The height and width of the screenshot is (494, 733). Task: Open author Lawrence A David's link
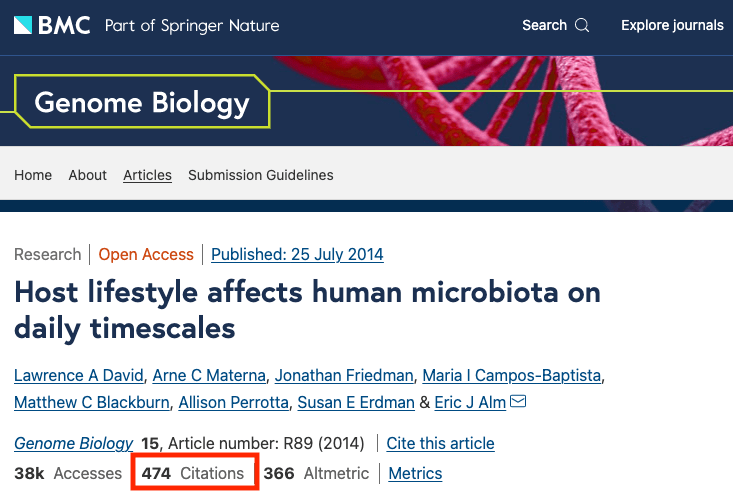78,376
